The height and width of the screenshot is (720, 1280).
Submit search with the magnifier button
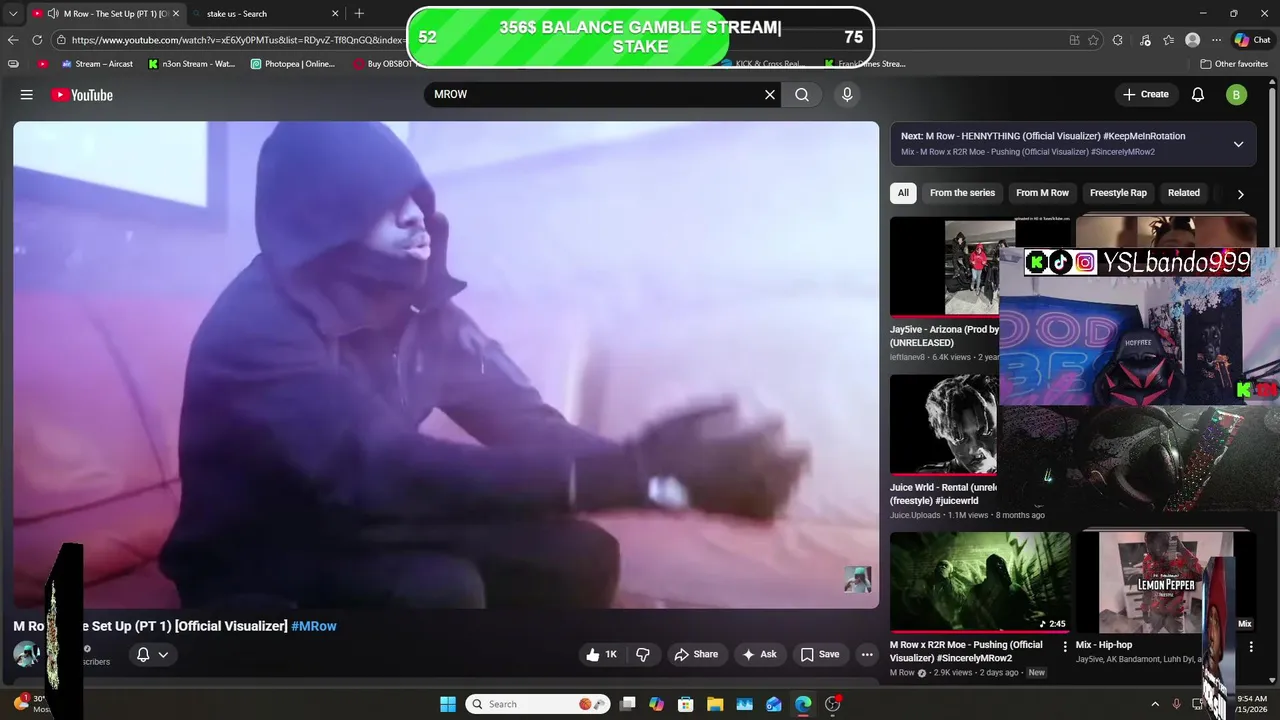click(802, 94)
